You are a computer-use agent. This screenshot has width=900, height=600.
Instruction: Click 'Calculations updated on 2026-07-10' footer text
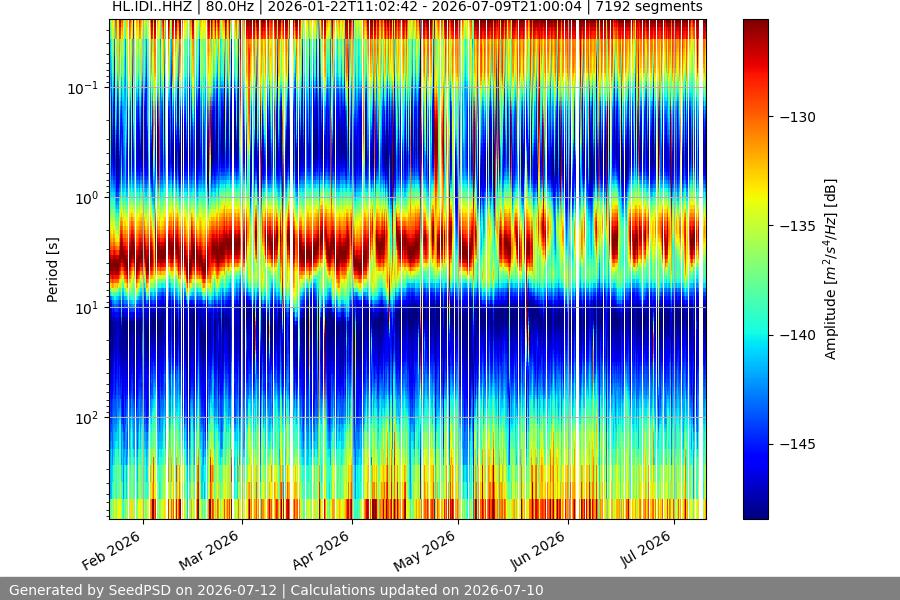tap(417, 590)
